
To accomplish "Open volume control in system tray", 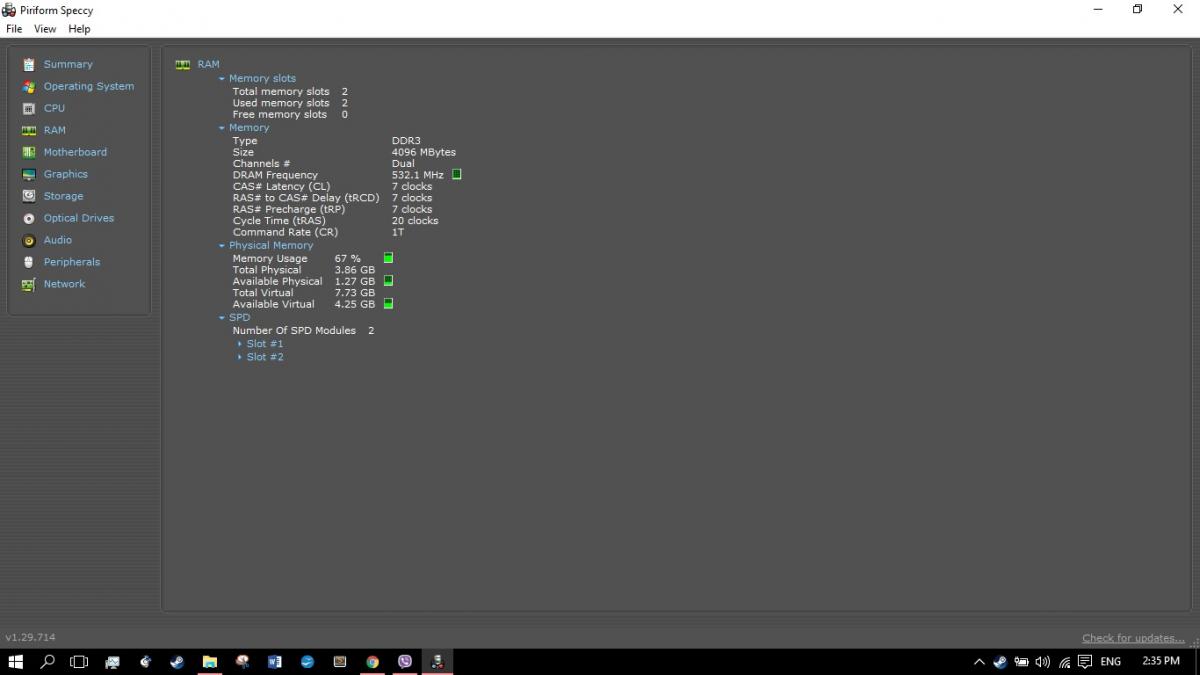I will (x=1043, y=661).
